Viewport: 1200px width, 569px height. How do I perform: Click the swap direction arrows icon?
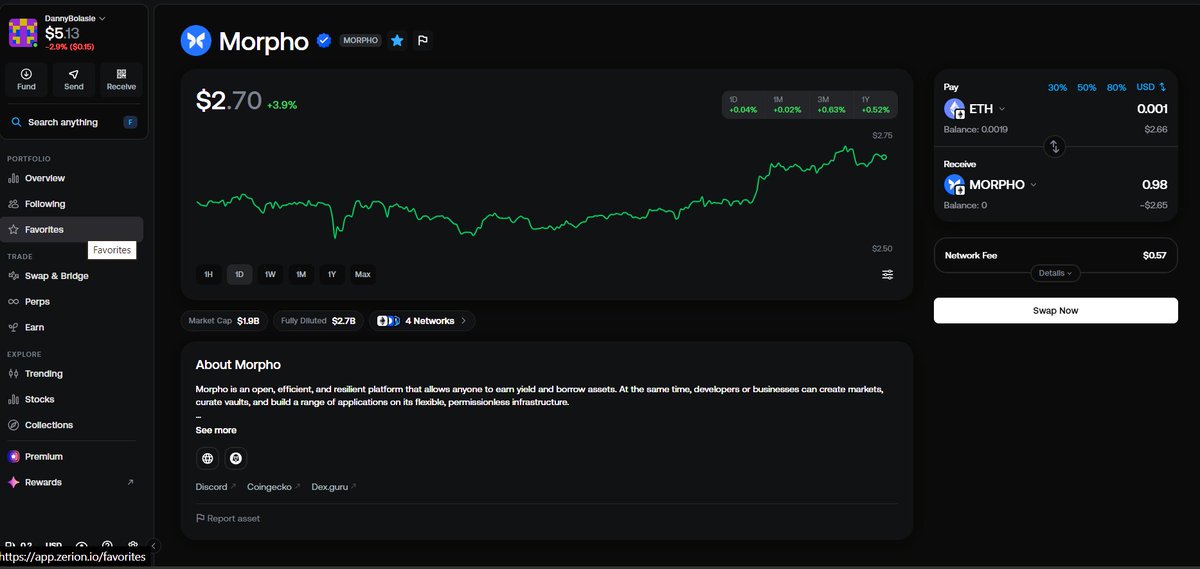point(1054,147)
